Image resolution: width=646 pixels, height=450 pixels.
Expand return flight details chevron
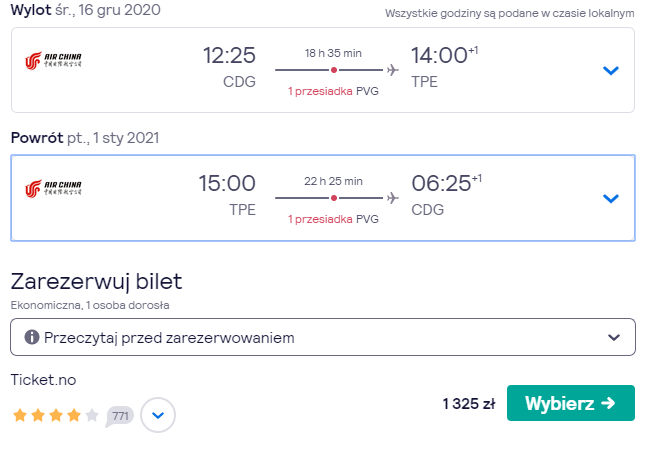[611, 199]
